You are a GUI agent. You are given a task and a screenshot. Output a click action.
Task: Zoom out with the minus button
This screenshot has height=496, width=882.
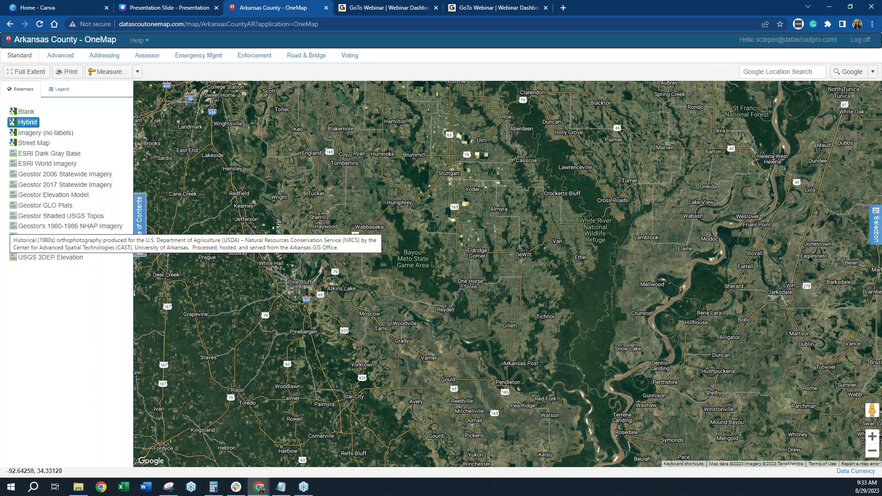click(872, 451)
